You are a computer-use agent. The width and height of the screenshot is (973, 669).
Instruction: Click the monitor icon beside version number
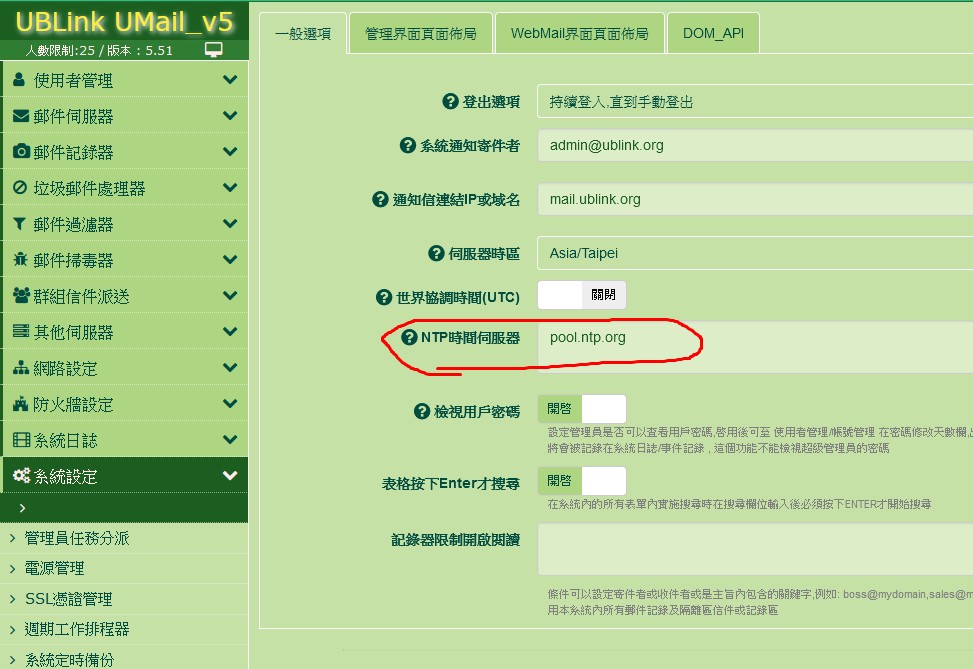click(x=213, y=50)
